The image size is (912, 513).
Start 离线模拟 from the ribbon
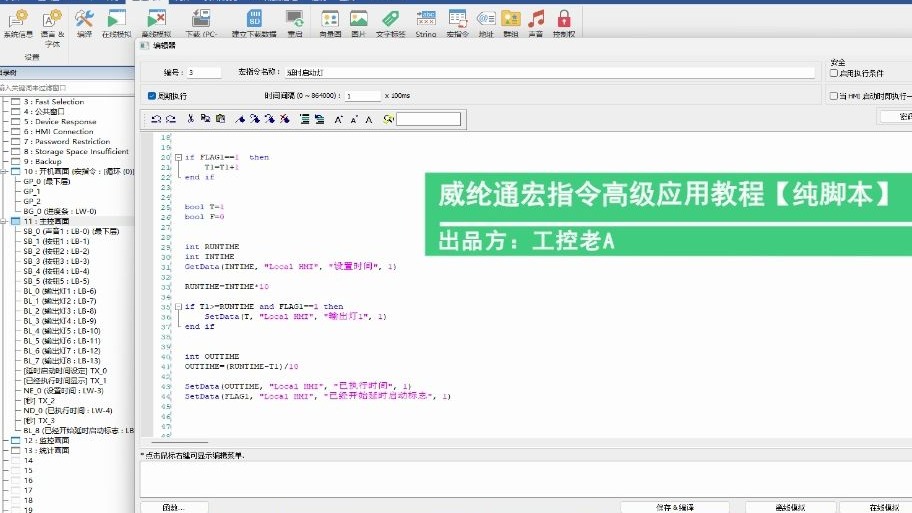(x=156, y=23)
